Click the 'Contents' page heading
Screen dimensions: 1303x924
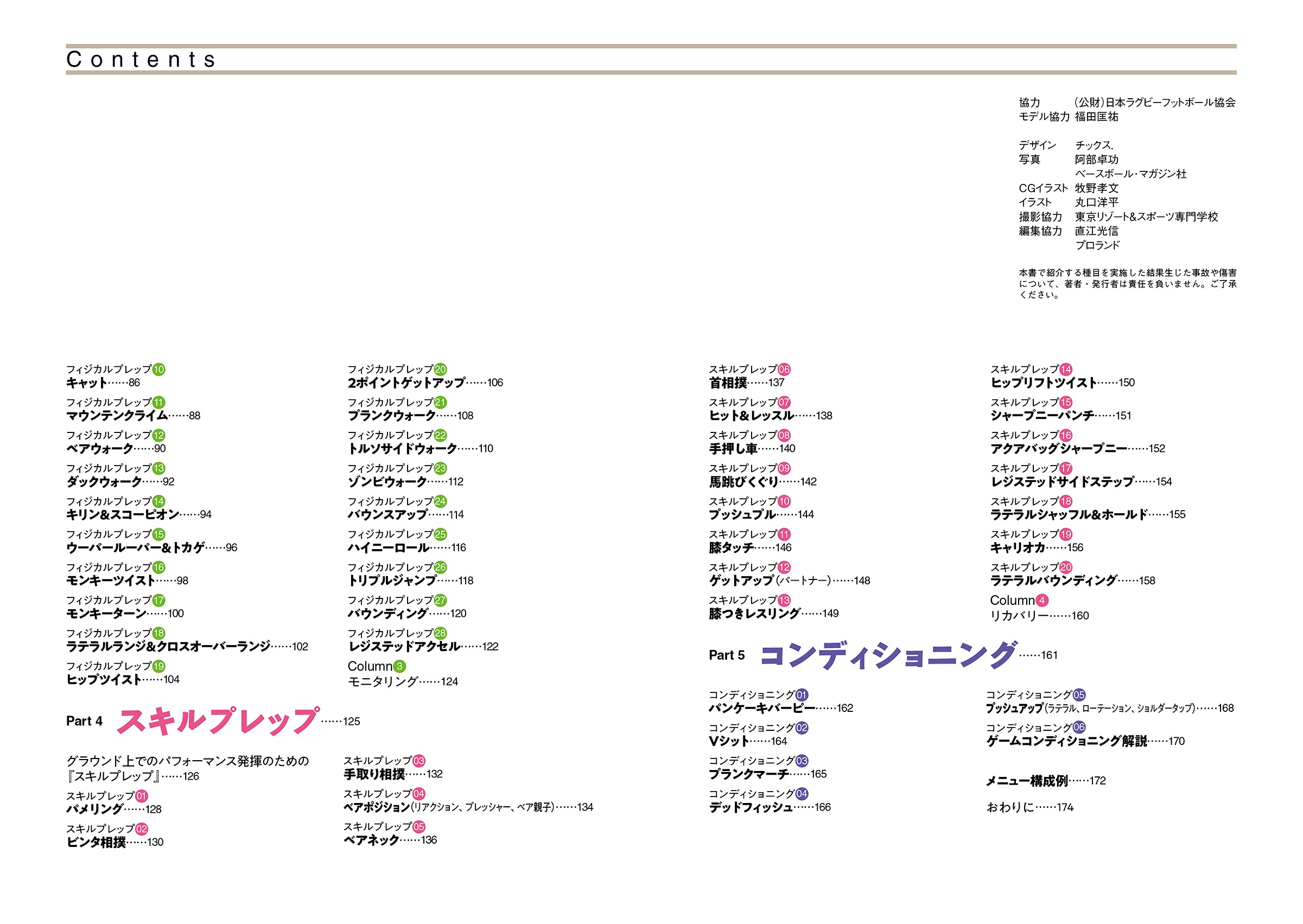click(141, 59)
